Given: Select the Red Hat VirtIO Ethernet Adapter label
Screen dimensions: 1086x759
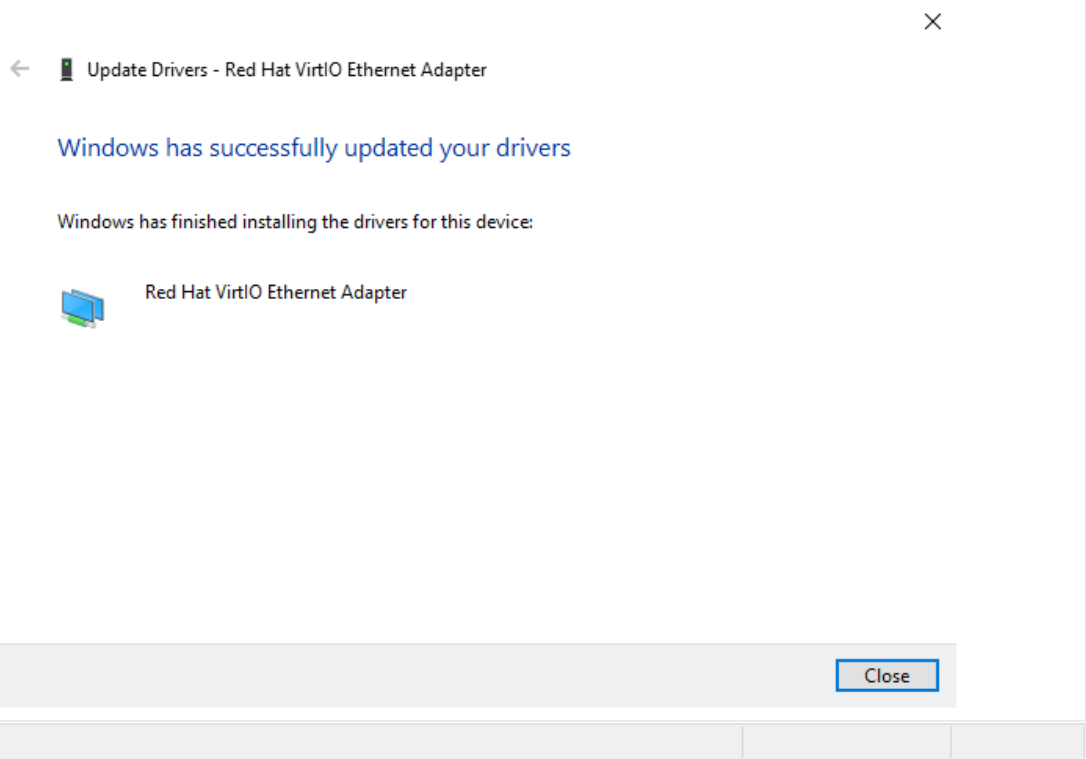Looking at the screenshot, I should tap(276, 293).
